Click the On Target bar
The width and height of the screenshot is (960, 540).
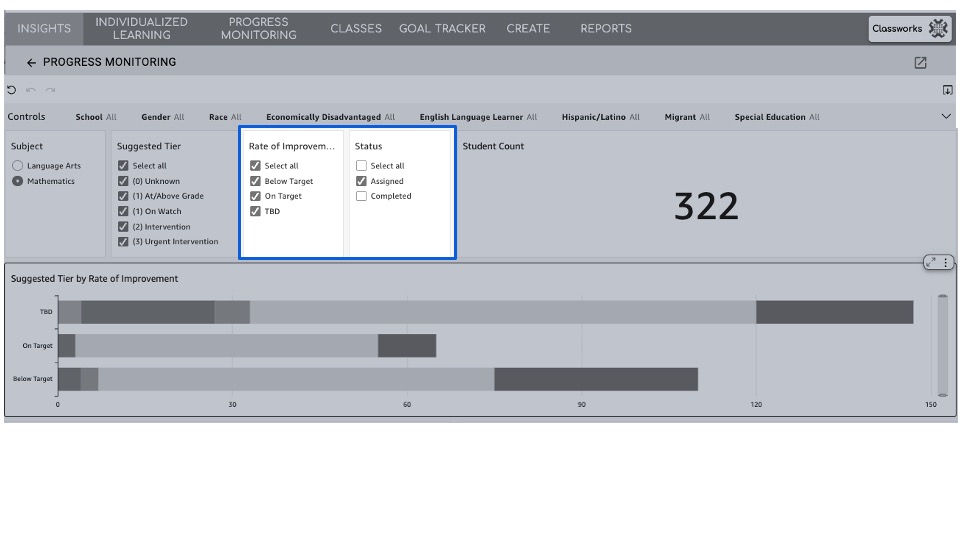coord(247,345)
